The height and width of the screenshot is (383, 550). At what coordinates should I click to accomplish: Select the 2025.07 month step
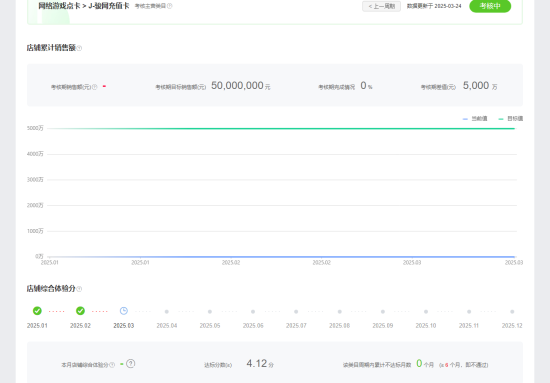(x=296, y=311)
